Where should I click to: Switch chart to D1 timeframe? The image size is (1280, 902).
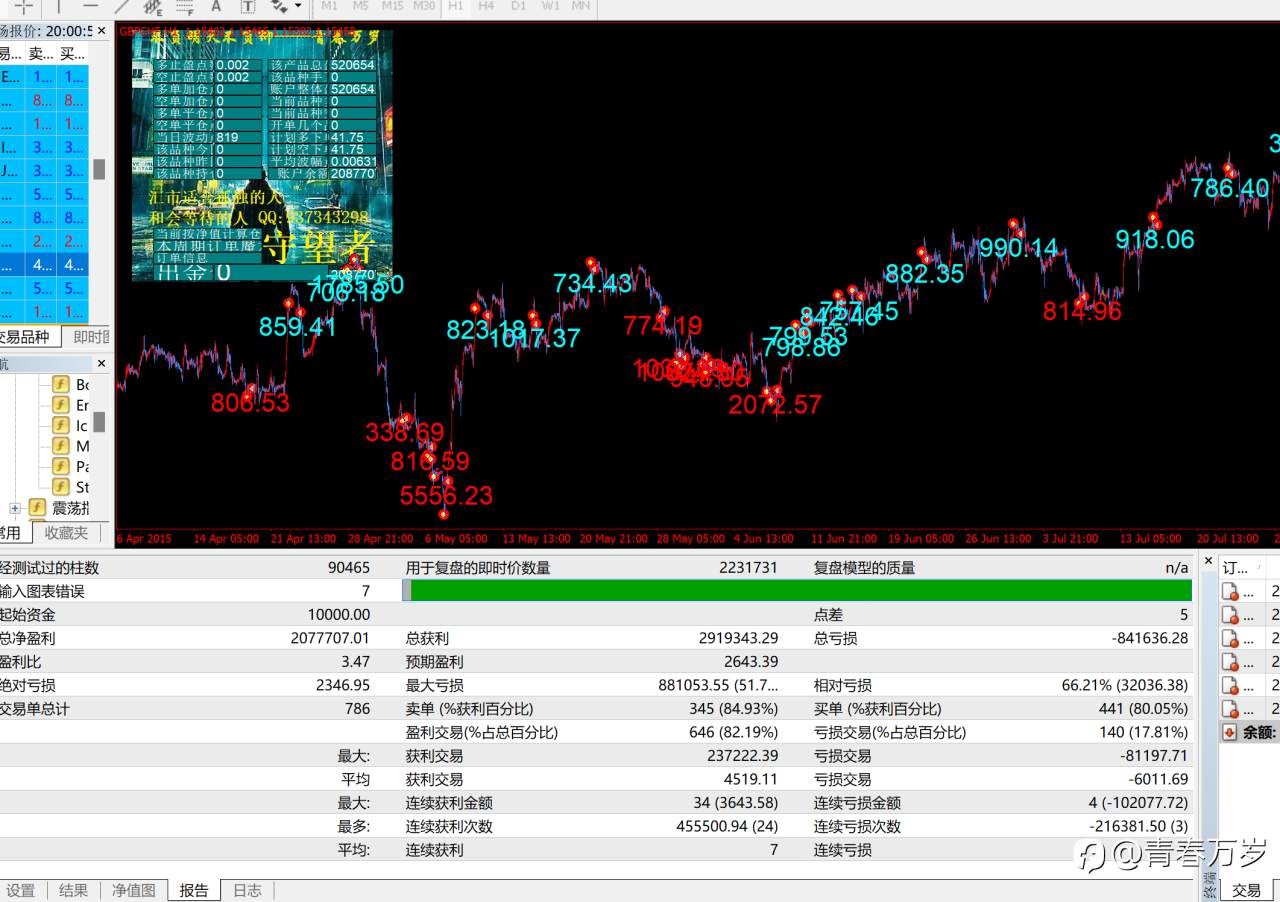[518, 6]
